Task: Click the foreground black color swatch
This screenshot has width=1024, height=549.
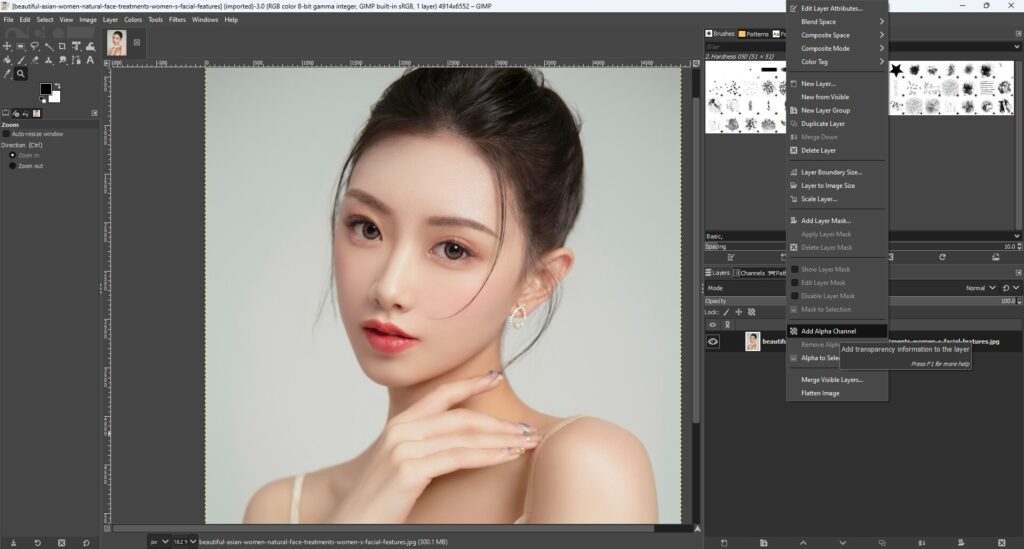Action: 46,89
